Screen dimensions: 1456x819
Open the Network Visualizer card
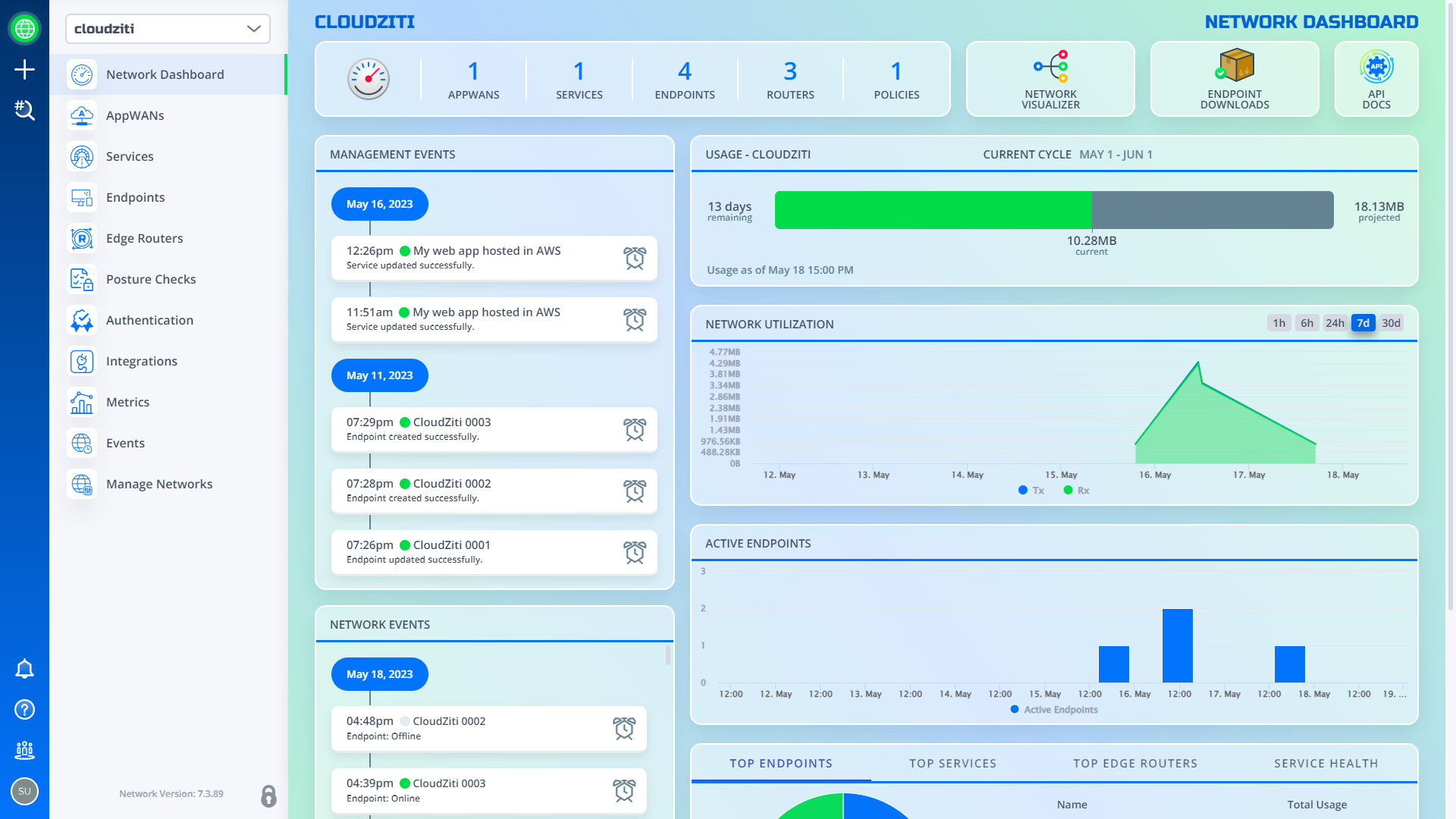1050,79
